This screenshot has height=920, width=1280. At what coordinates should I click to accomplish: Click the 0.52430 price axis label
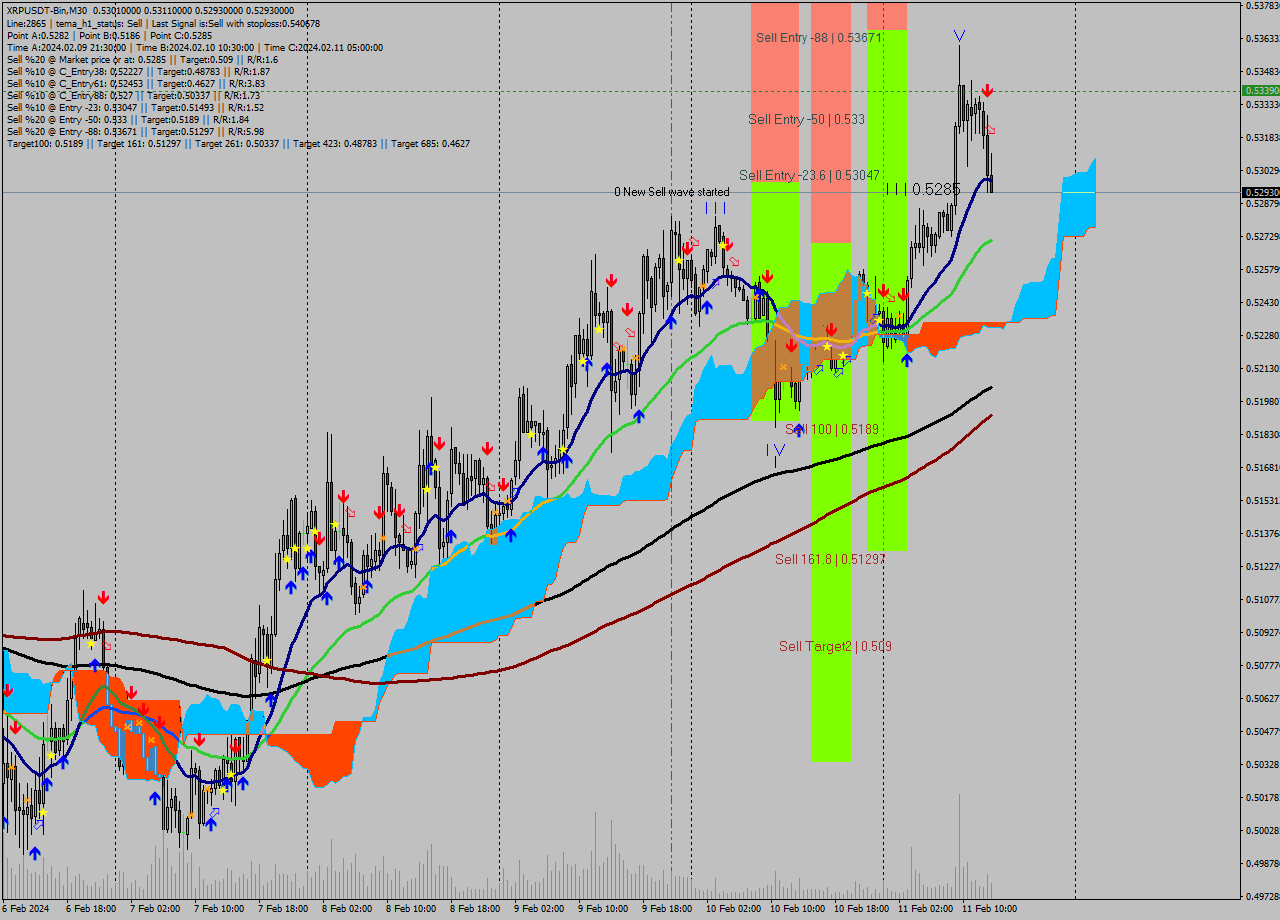click(x=1262, y=303)
